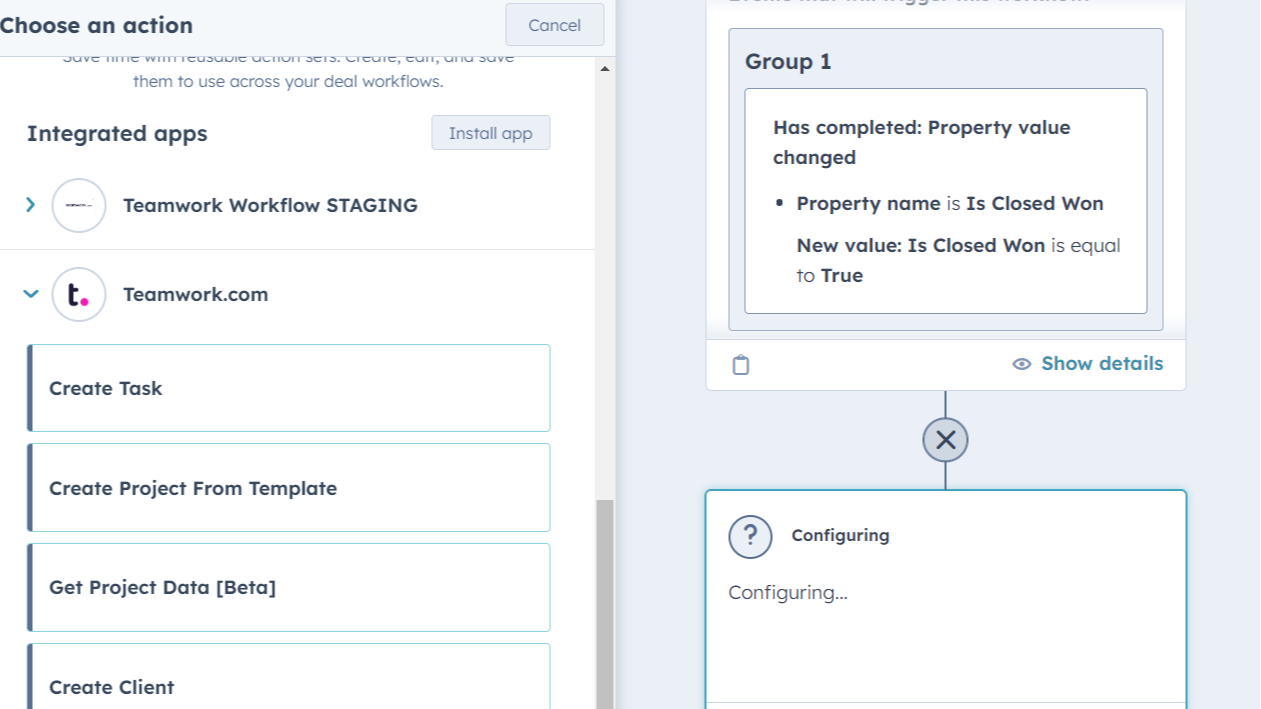Screen dimensions: 1261x709
Task: Select the Get Project Data [Beta] action
Action: click(288, 587)
